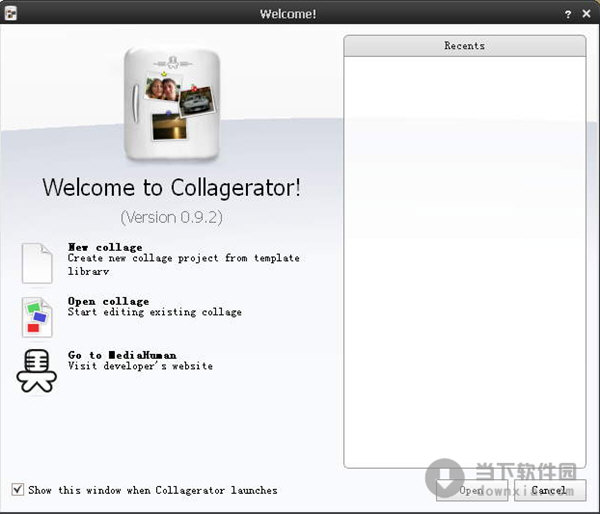Click the Open collage colored-photos icon
Image resolution: width=600 pixels, height=514 pixels.
[x=37, y=317]
